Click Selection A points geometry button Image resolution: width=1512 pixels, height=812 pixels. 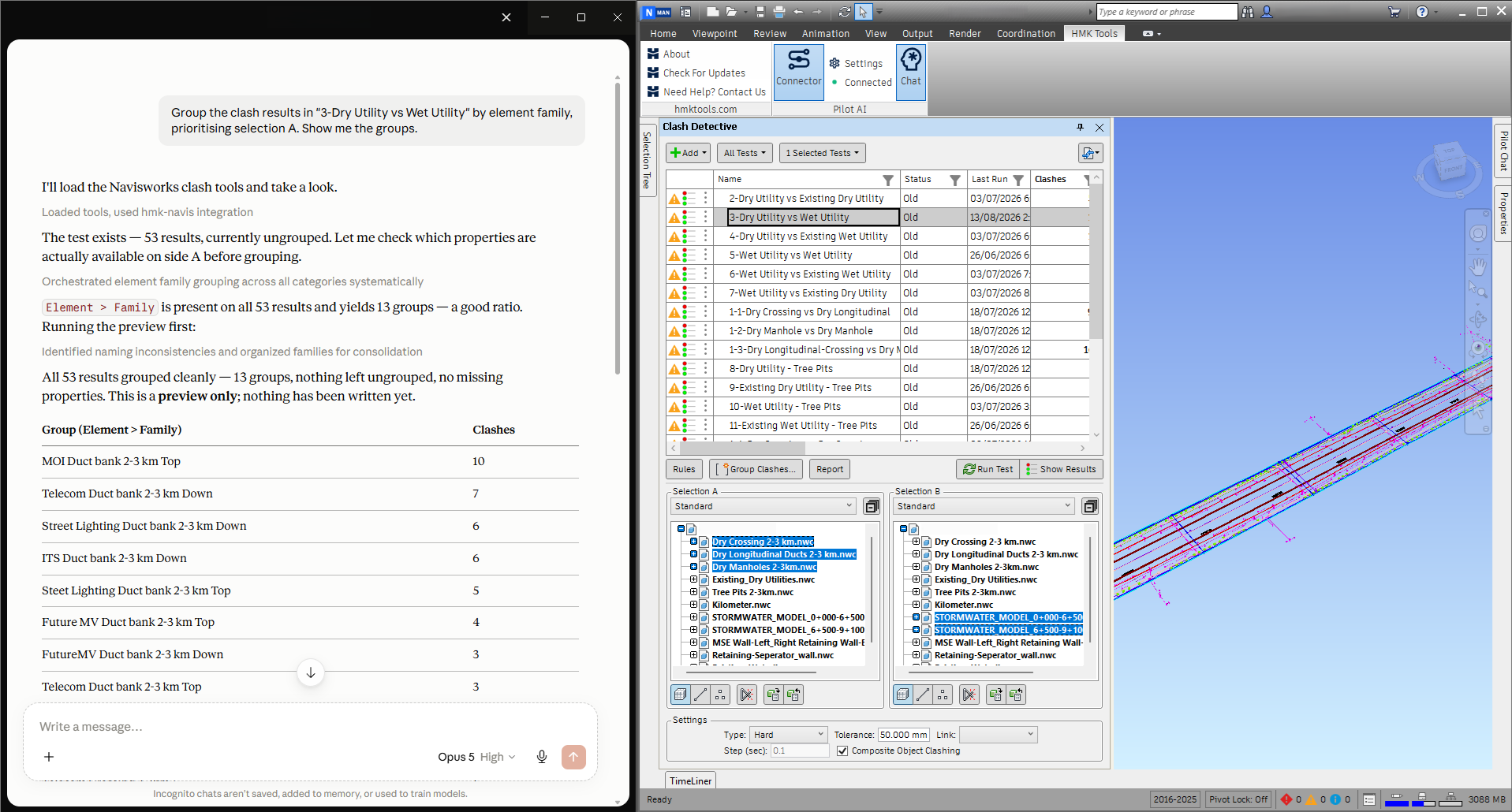pyautogui.click(x=720, y=695)
